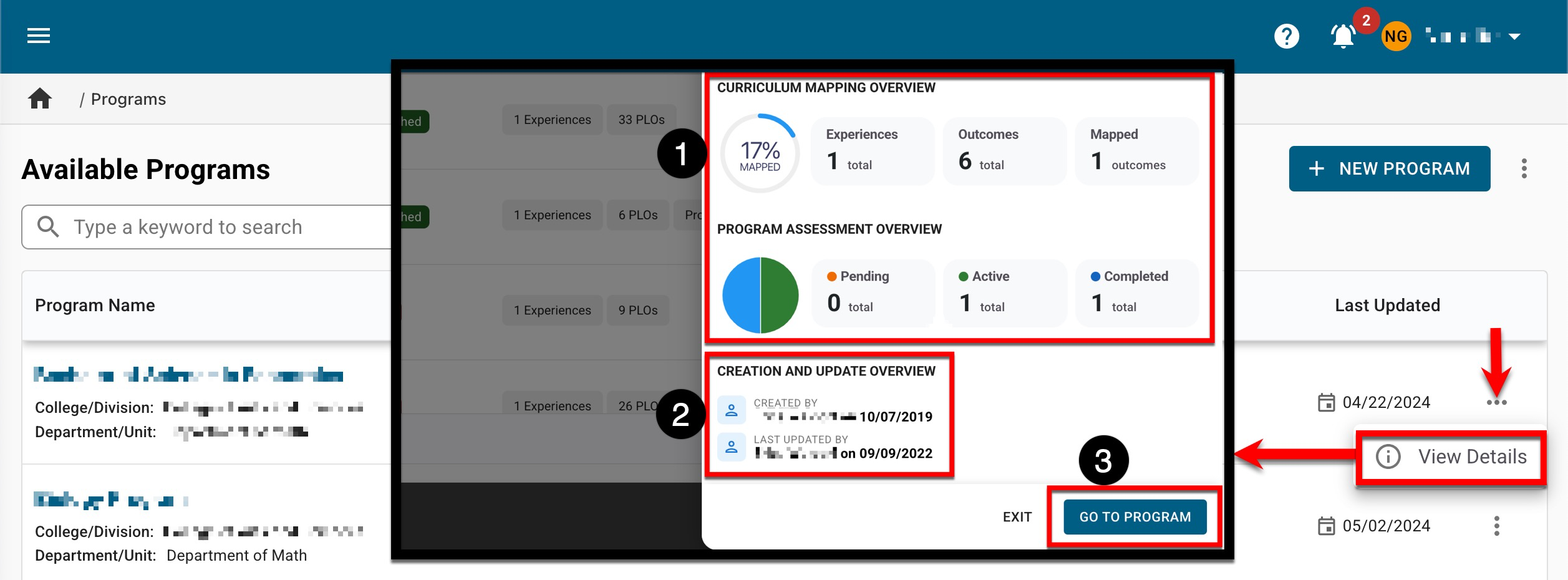This screenshot has width=1568, height=580.
Task: Open kebab menu next to New Program
Action: (x=1524, y=168)
